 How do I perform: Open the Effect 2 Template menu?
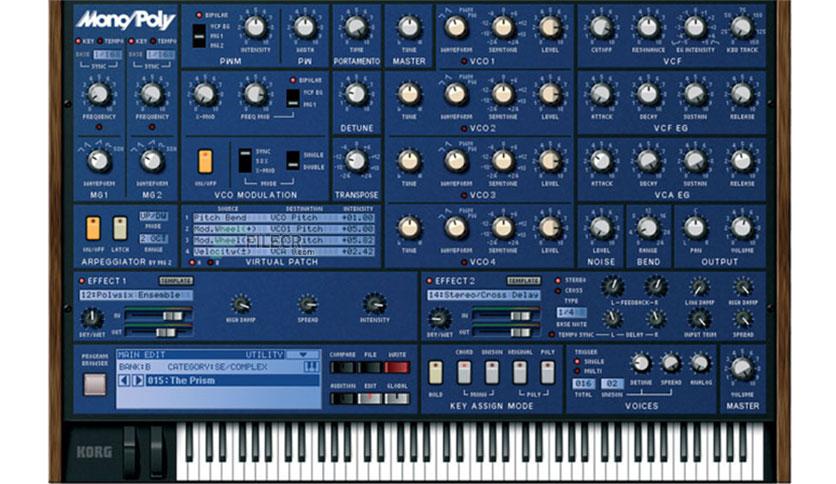[x=524, y=280]
